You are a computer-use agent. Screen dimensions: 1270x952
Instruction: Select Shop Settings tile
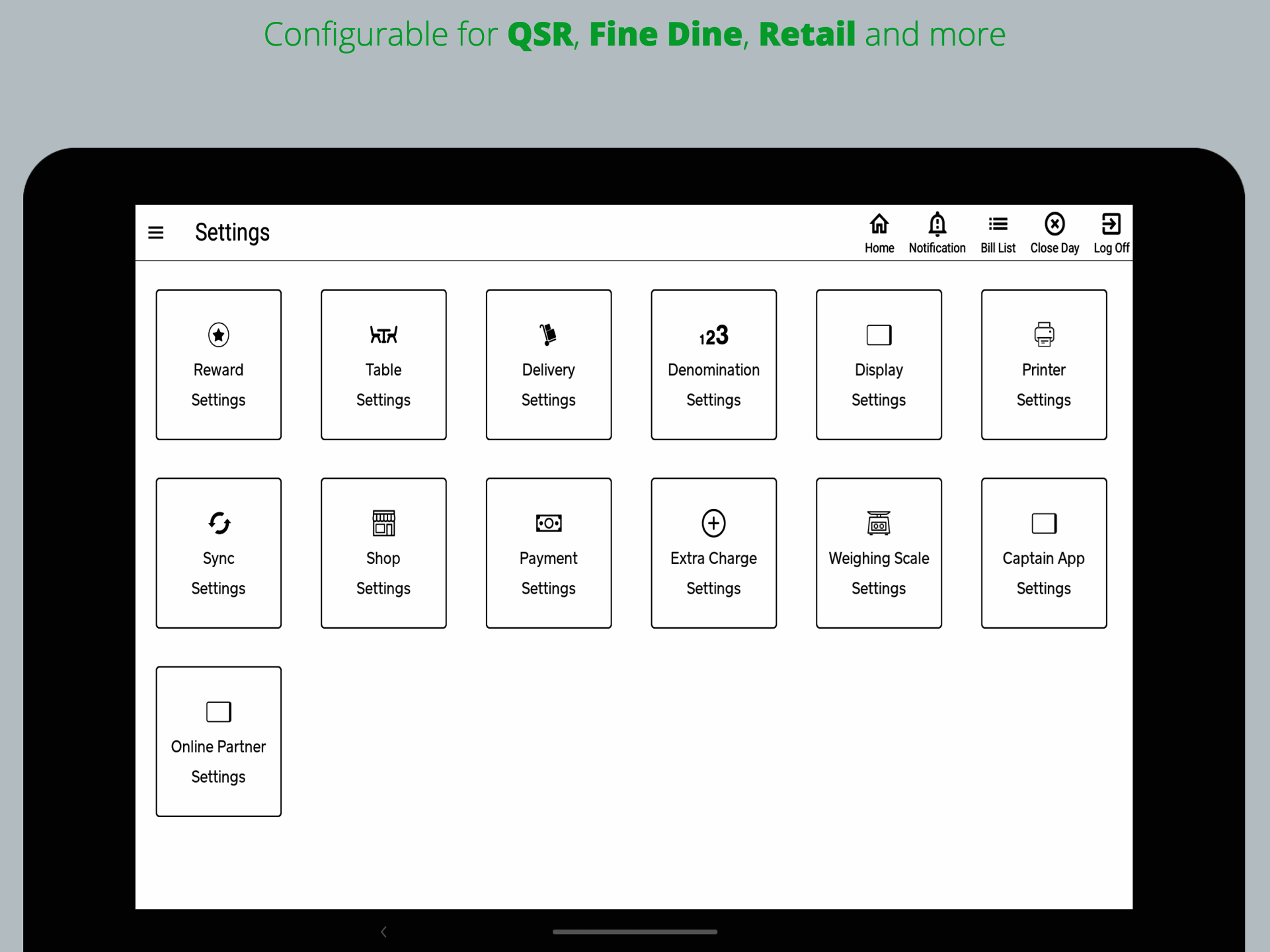(x=383, y=553)
